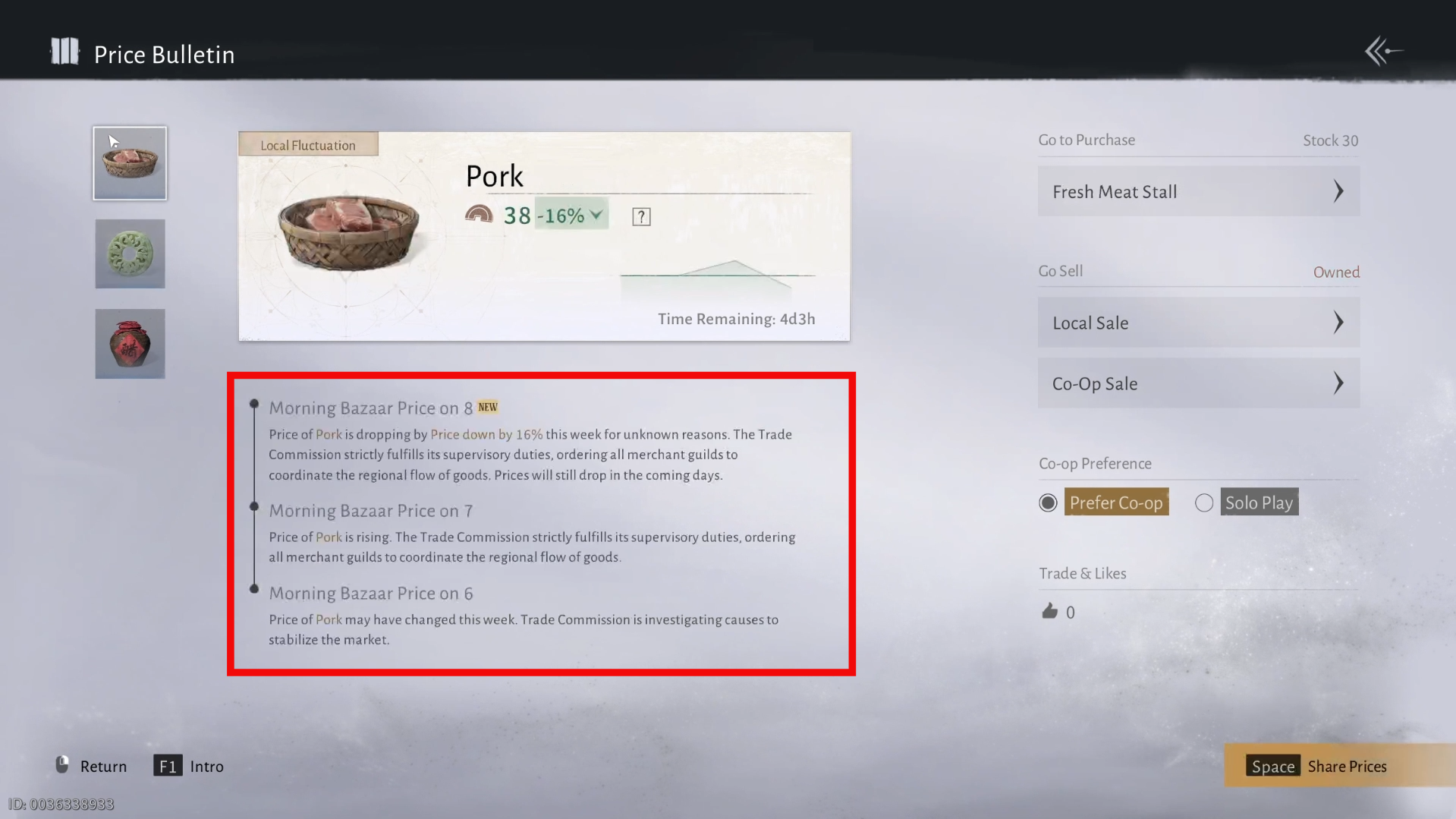Image resolution: width=1456 pixels, height=819 pixels.
Task: Click the Local Fluctuation tab label
Action: [308, 145]
